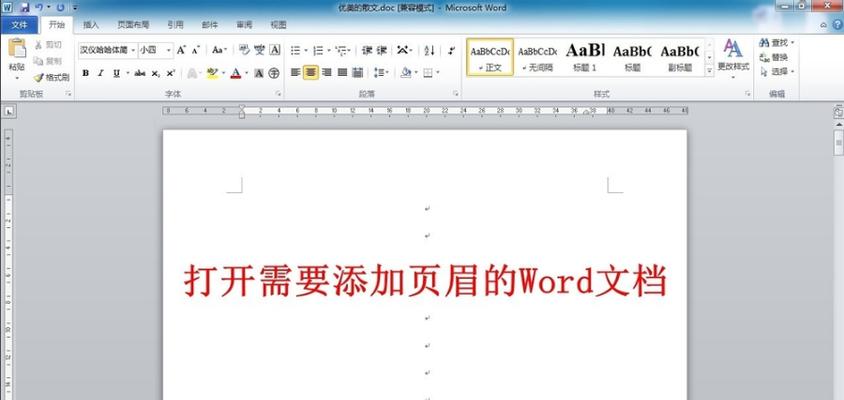Viewport: 844px width, 400px height.
Task: Apply the character border icon
Action: pos(275,50)
